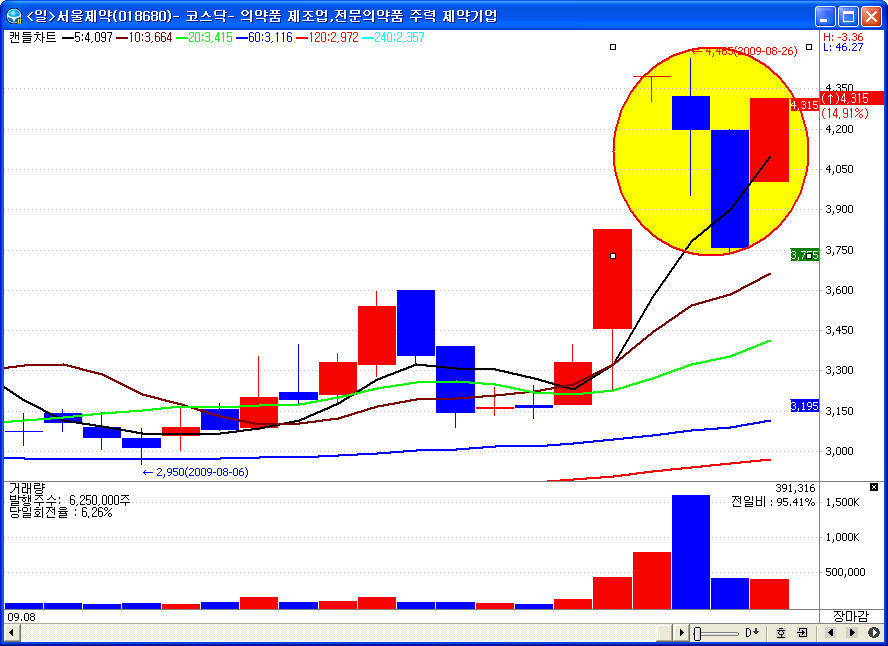Click the boxed arrow import icon in bottom toolbar
Screen dimensions: 888x646
click(802, 632)
